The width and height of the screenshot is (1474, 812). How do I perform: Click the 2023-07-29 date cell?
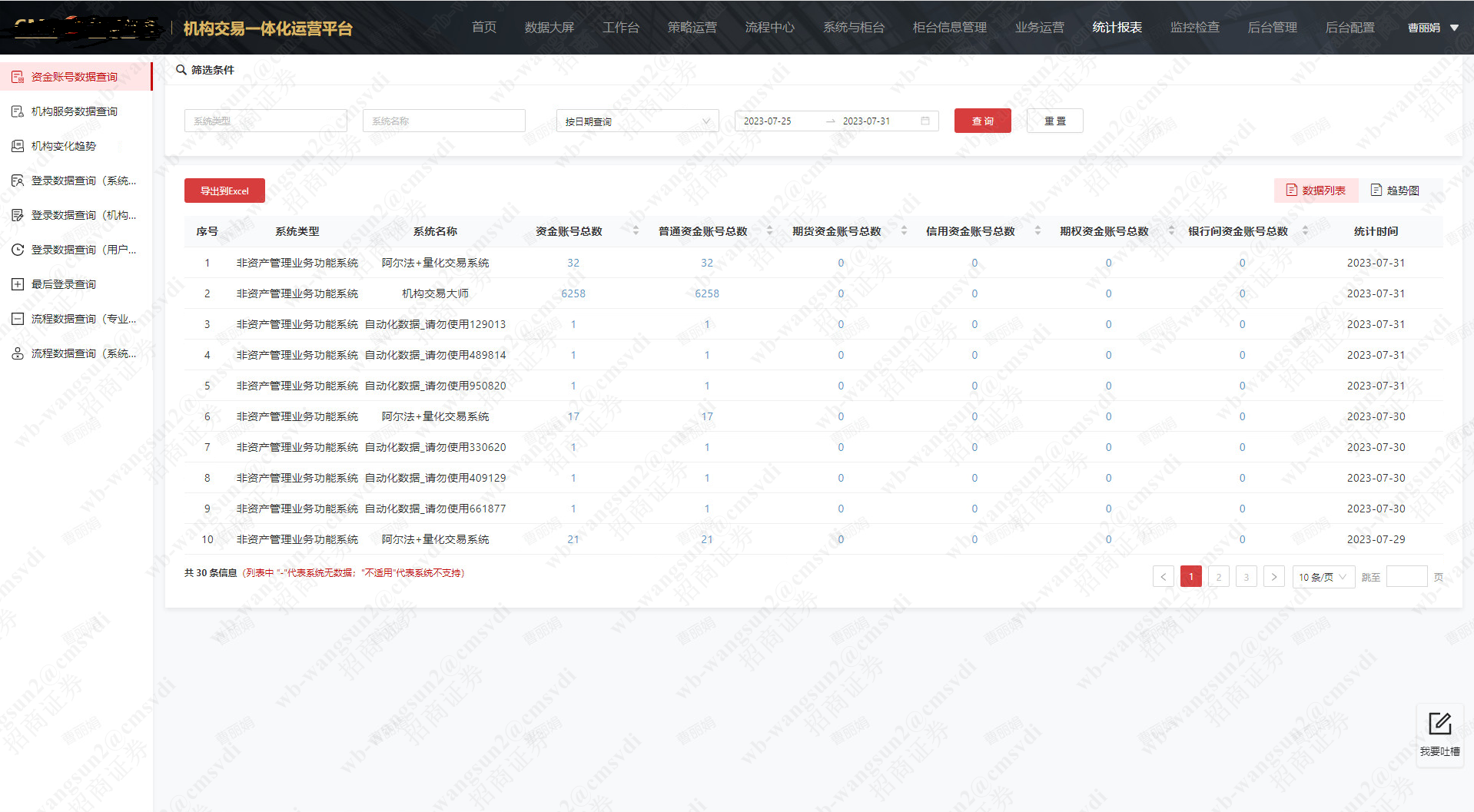click(1376, 539)
